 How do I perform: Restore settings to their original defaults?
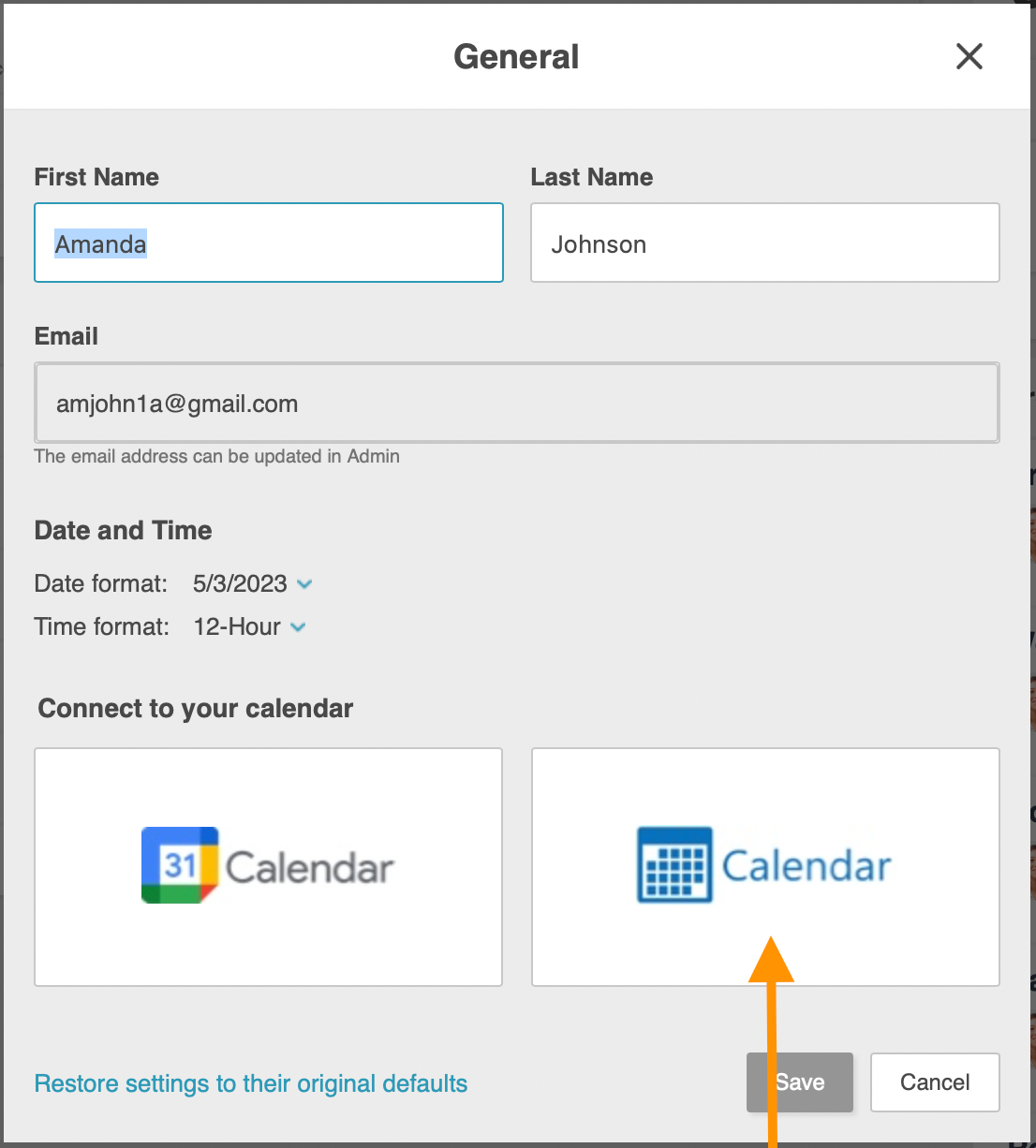click(250, 1083)
